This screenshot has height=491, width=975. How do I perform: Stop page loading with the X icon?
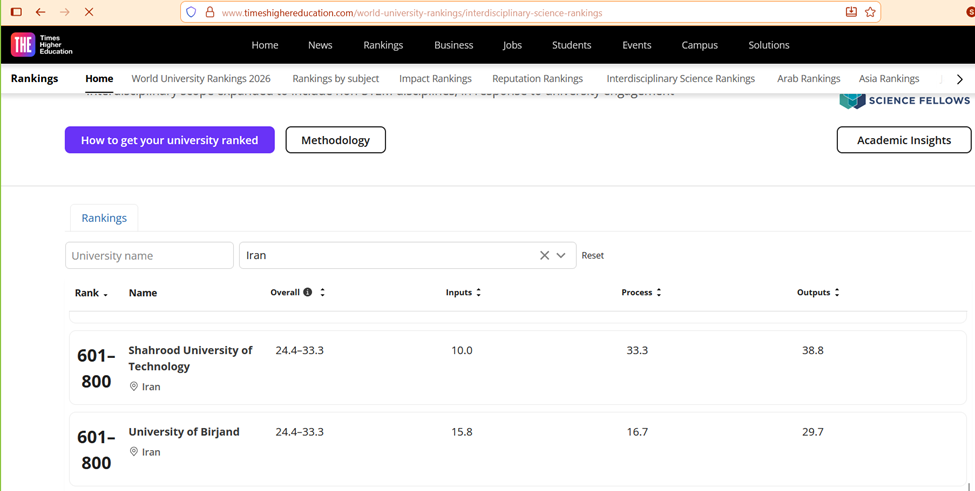[89, 12]
